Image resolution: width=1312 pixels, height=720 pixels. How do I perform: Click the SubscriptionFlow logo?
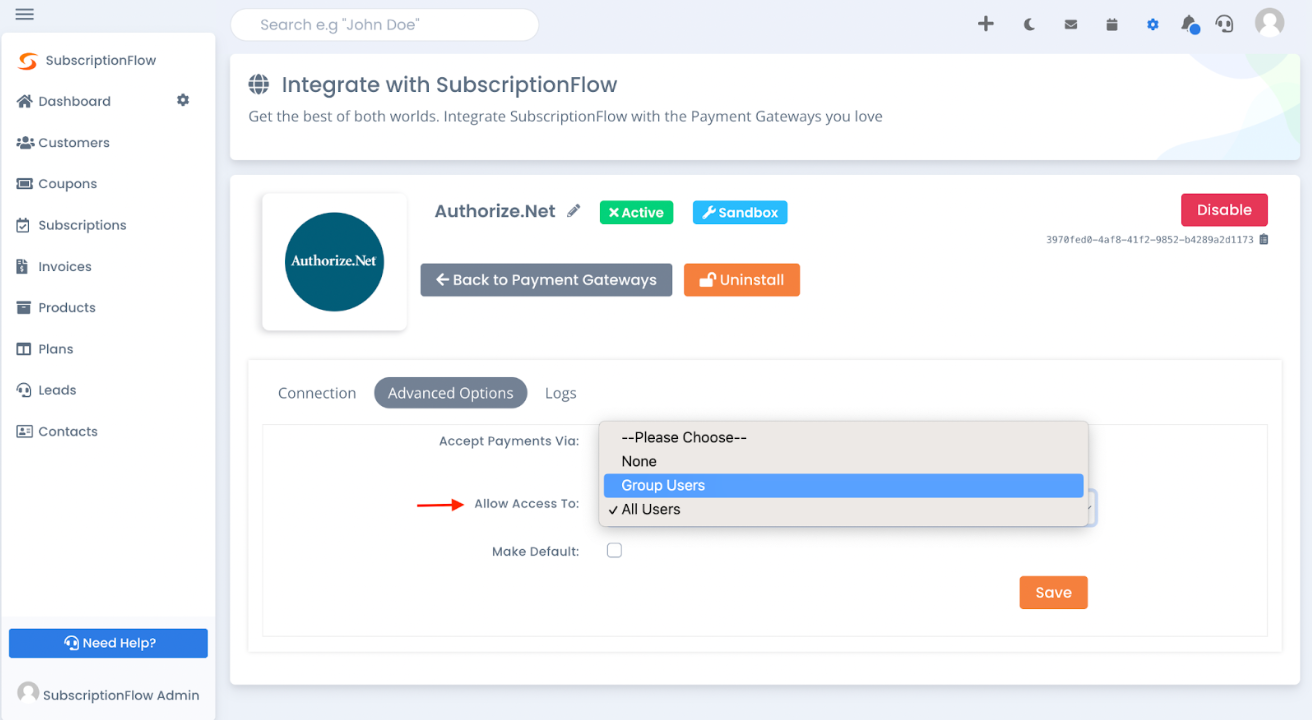(87, 60)
